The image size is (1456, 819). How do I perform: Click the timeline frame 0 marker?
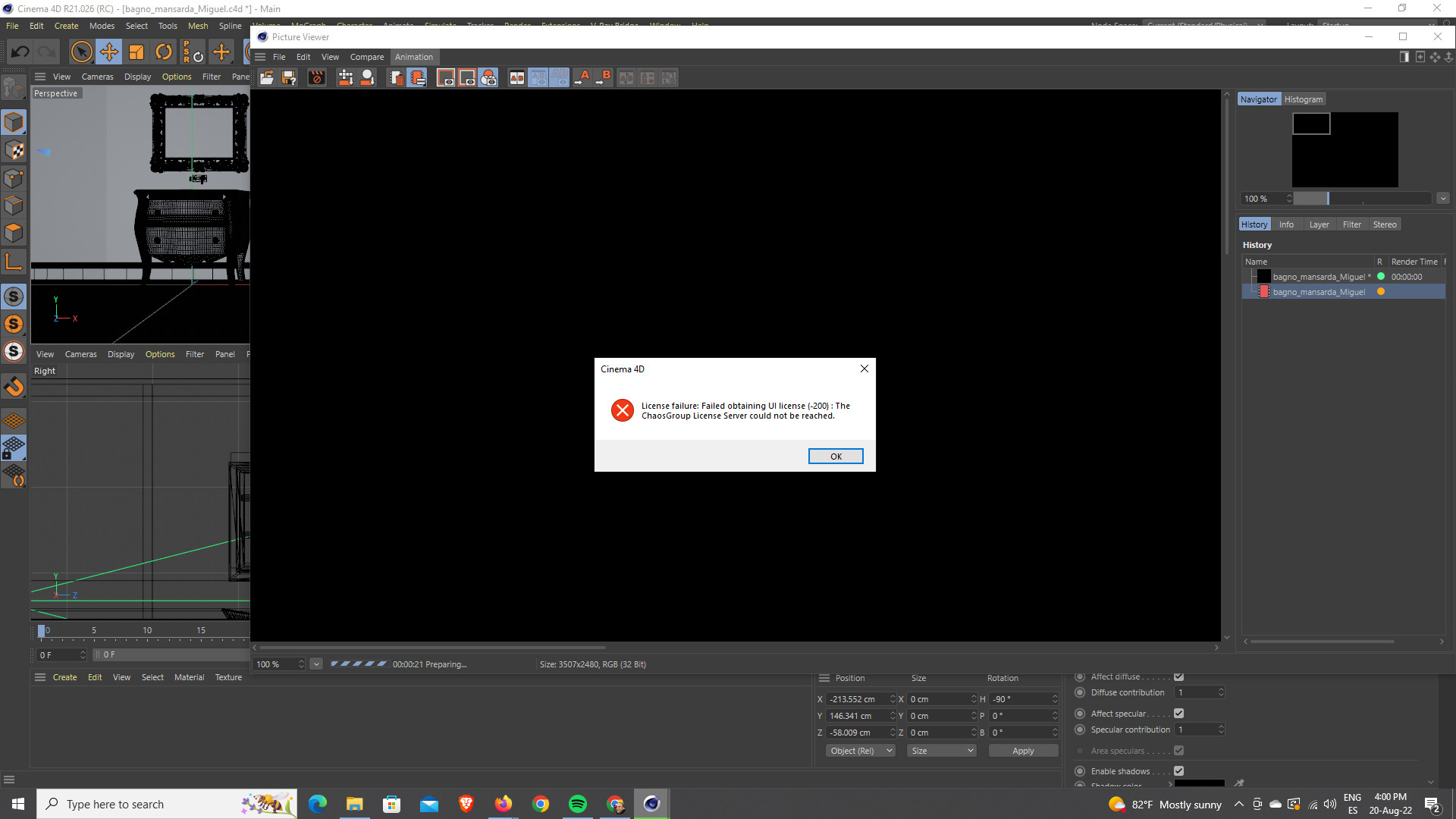42,630
